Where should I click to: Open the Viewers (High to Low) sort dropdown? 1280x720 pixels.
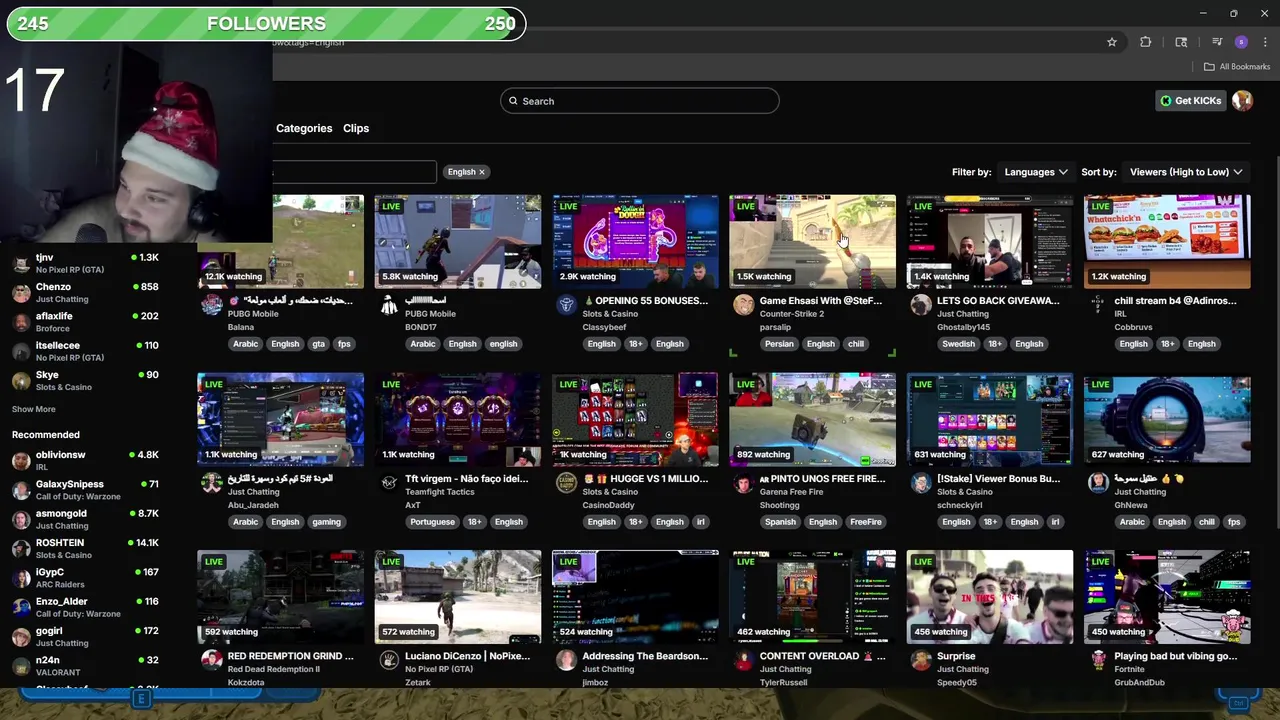(1186, 172)
